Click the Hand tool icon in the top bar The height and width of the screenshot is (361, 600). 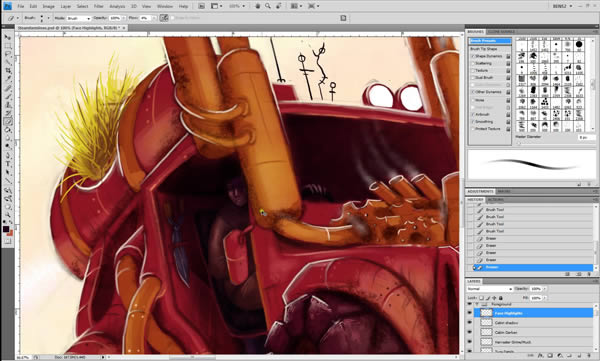click(x=258, y=6)
